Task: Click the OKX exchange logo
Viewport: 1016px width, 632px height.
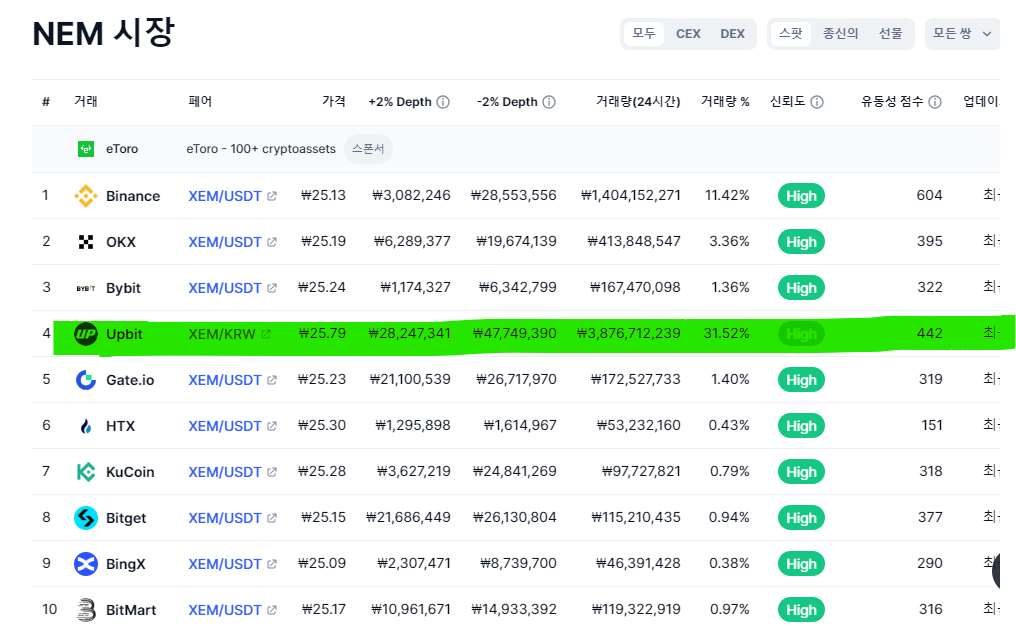Action: pyautogui.click(x=86, y=242)
